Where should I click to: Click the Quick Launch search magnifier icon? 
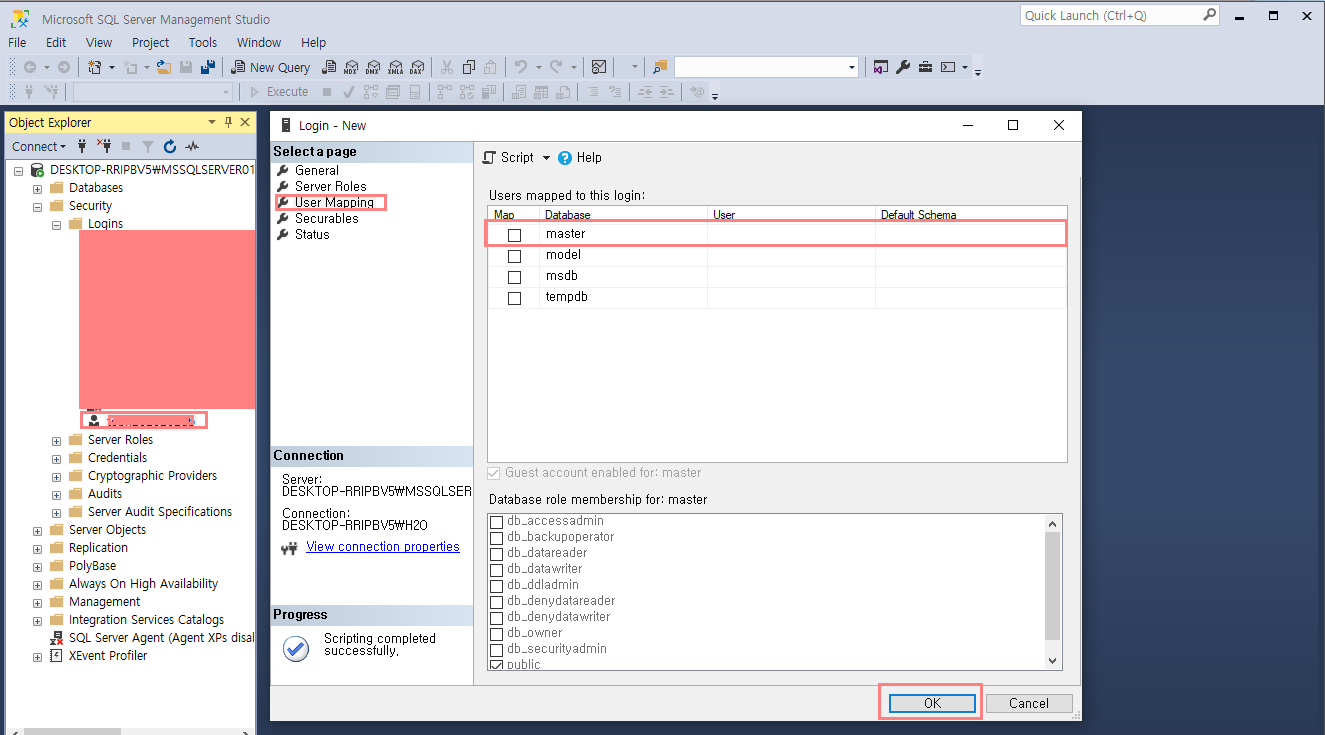click(1209, 15)
